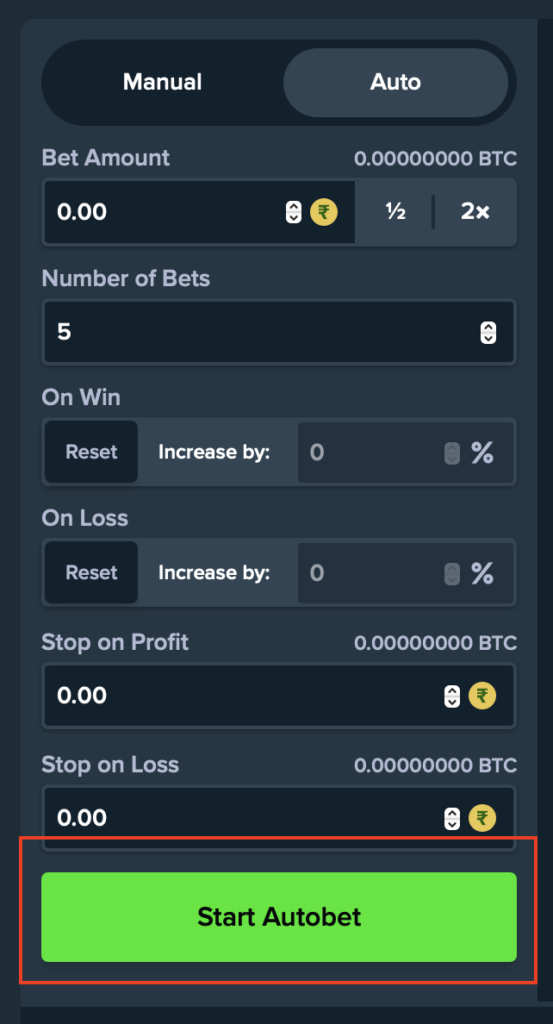Focus the Number of Bets field

pyautogui.click(x=279, y=332)
